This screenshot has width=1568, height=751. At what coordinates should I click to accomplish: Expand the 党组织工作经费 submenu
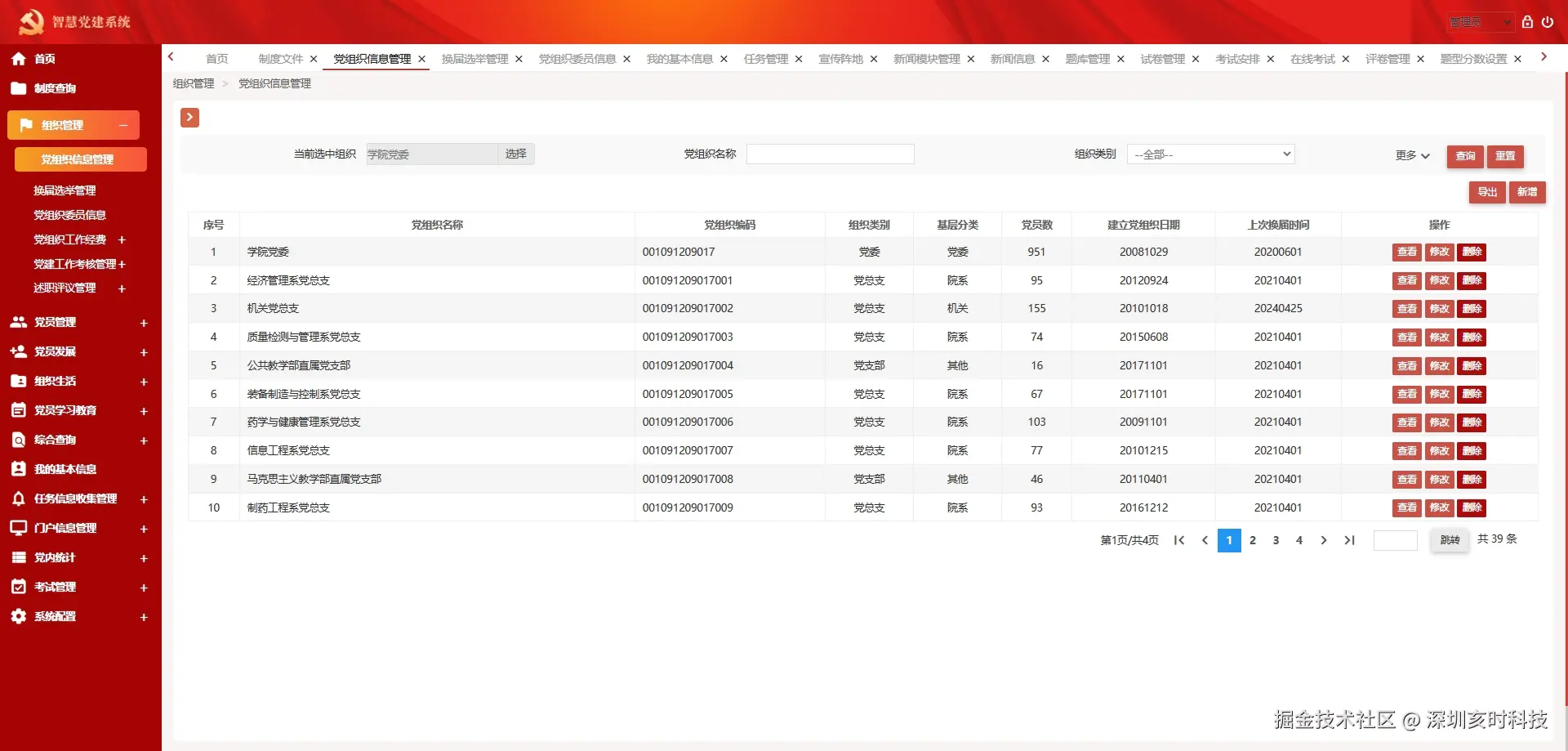point(122,239)
